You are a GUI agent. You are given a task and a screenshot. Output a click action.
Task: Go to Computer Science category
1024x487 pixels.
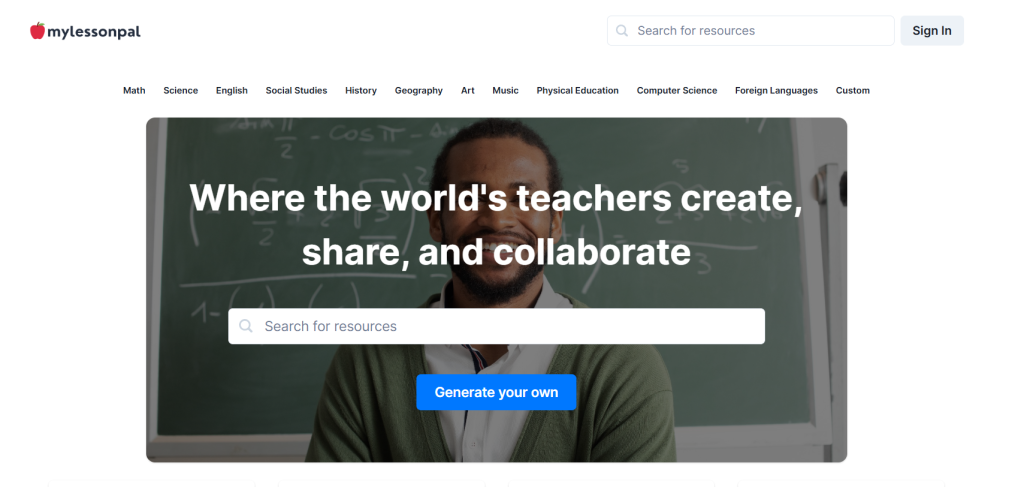[x=677, y=91]
